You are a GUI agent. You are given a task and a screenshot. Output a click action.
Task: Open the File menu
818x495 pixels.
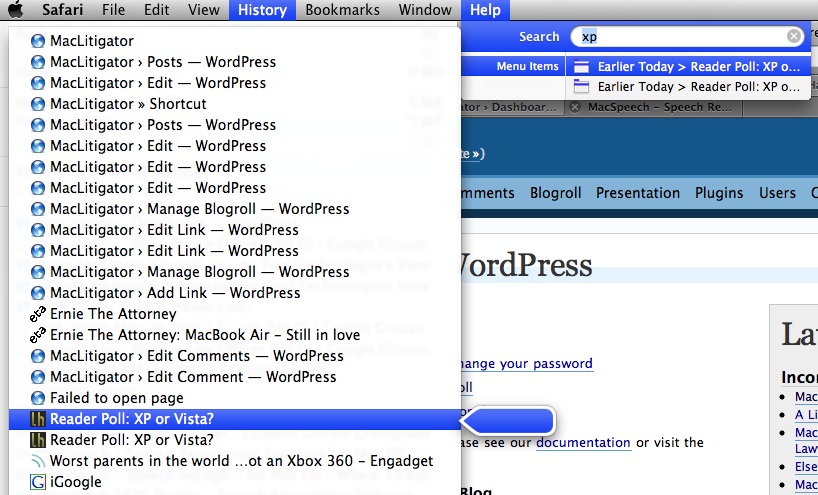pos(113,9)
